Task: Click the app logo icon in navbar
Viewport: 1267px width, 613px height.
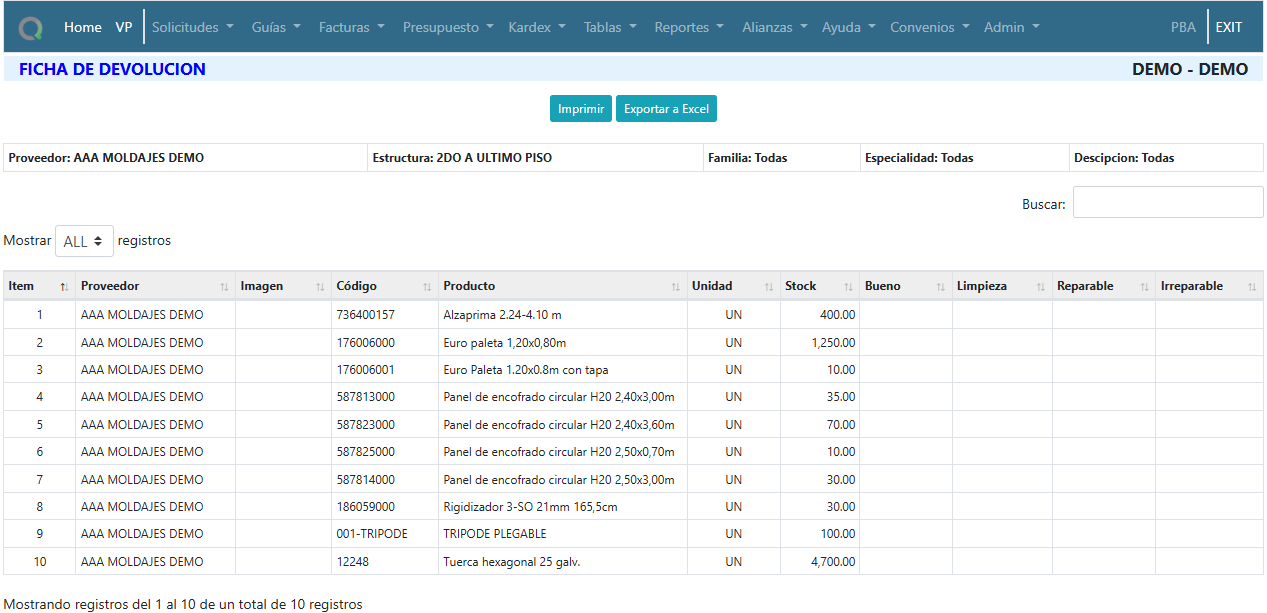Action: click(31, 28)
